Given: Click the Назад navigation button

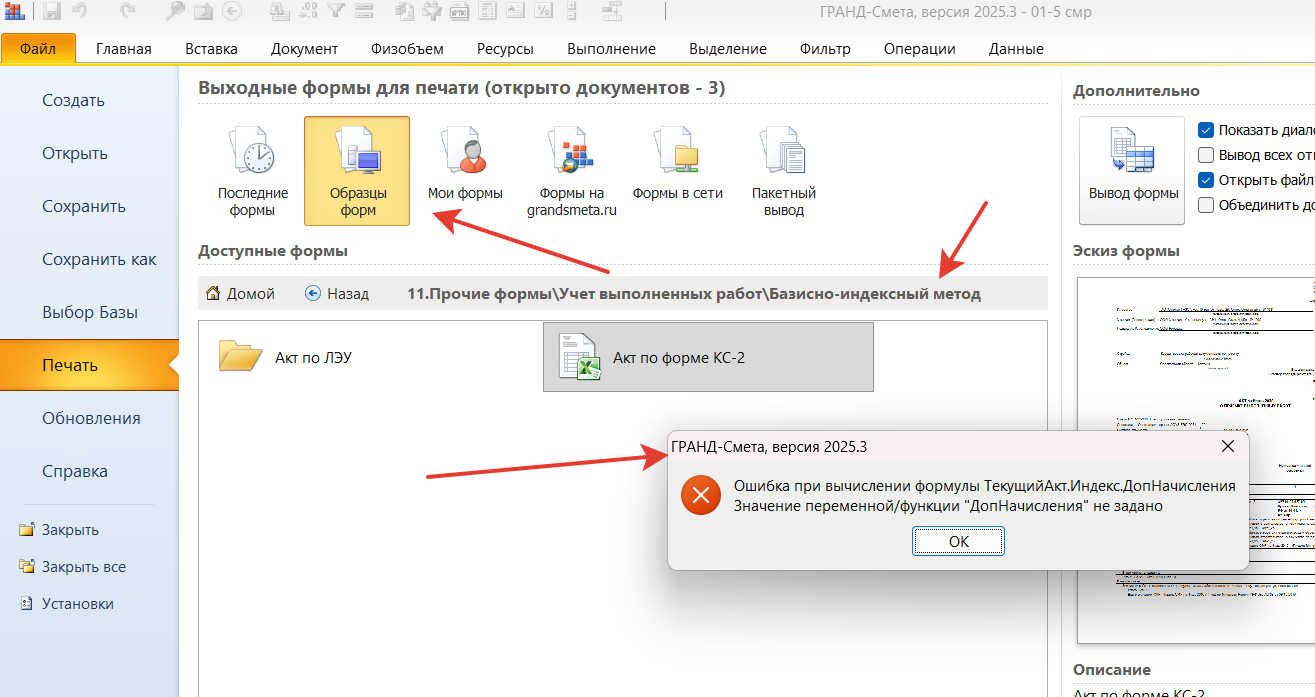Looking at the screenshot, I should [x=337, y=294].
